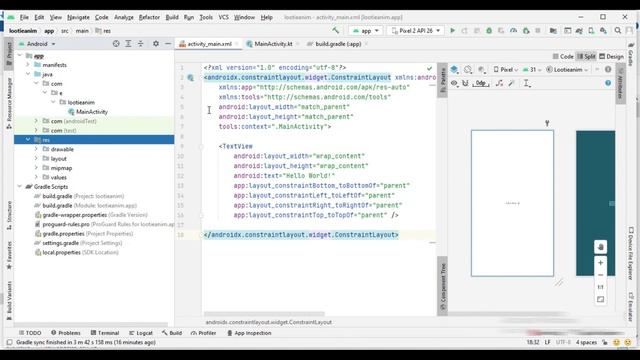Select MainActivity in project tree
The height and width of the screenshot is (360, 640).
(92, 112)
